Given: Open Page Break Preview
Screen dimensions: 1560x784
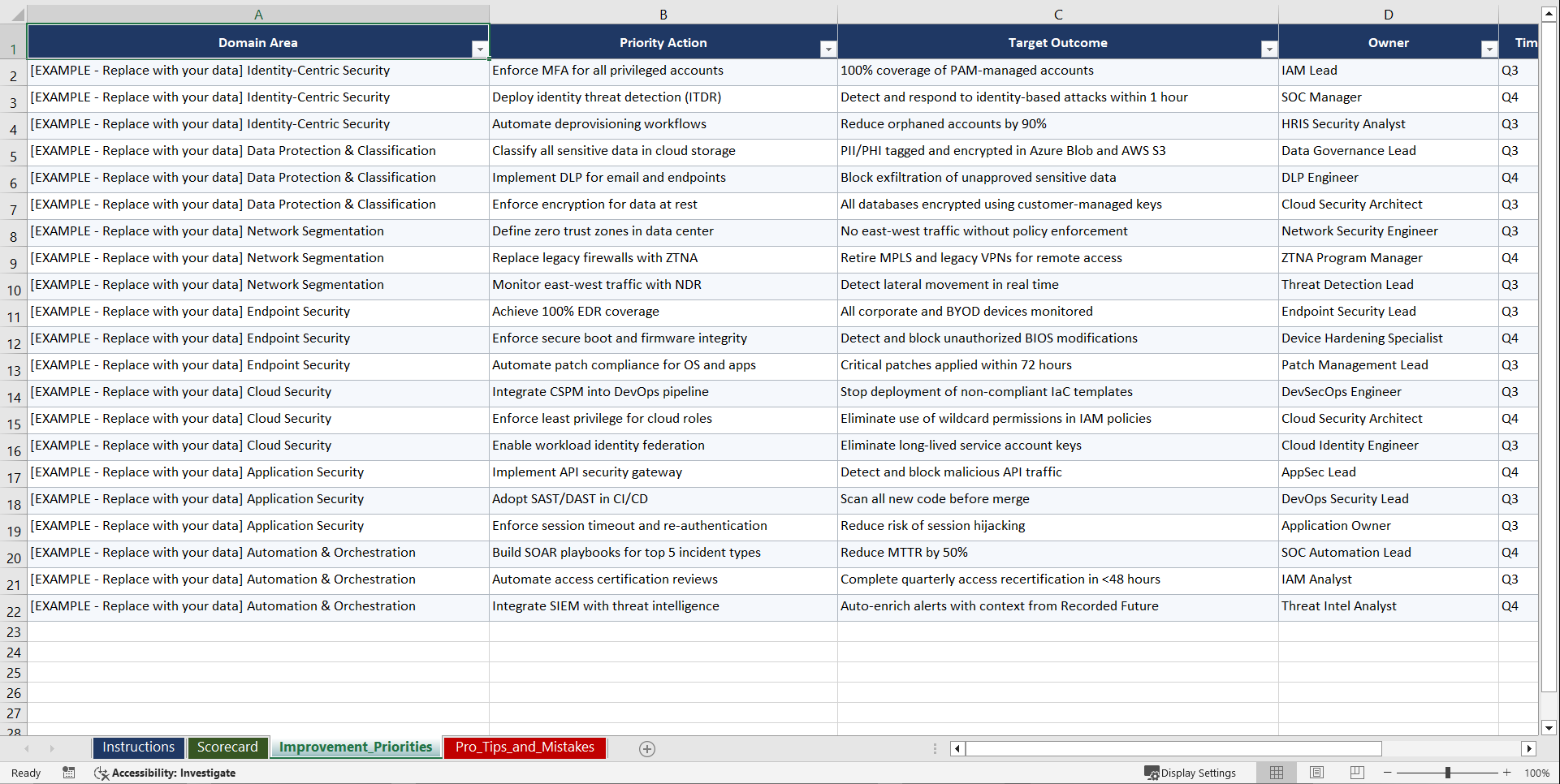Looking at the screenshot, I should [x=1356, y=773].
